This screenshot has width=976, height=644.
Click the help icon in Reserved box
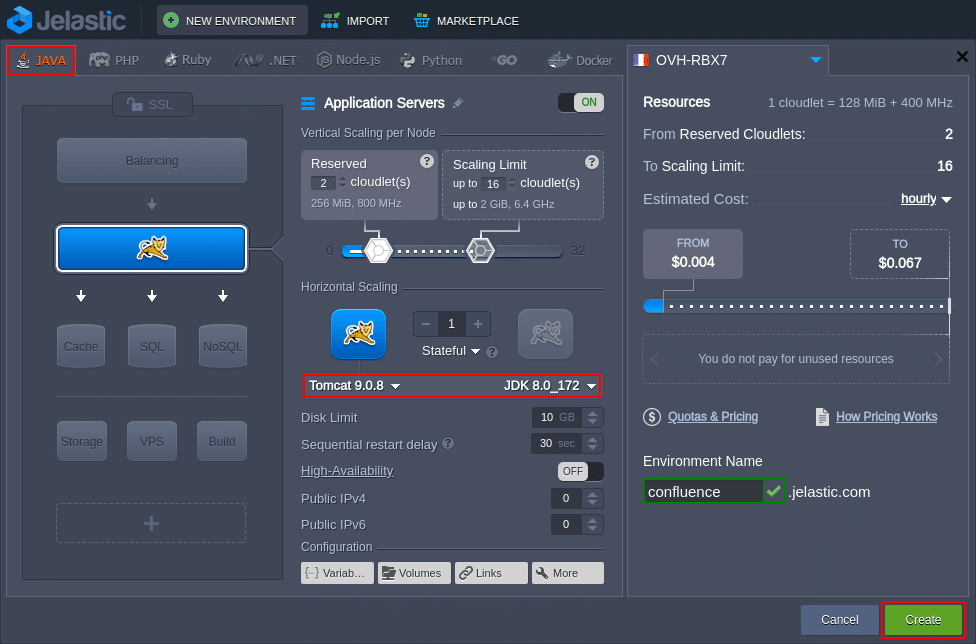(x=427, y=161)
